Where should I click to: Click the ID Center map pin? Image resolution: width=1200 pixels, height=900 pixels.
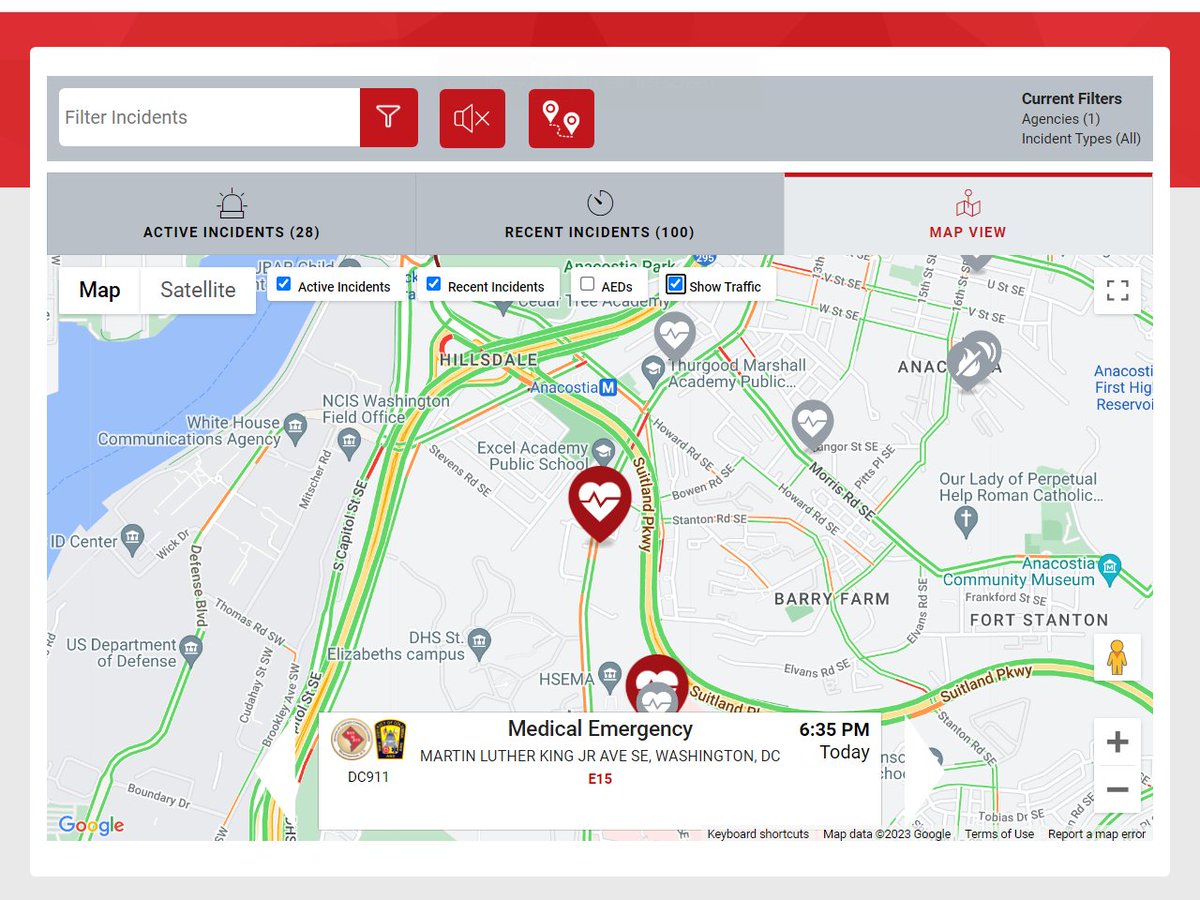tap(132, 540)
